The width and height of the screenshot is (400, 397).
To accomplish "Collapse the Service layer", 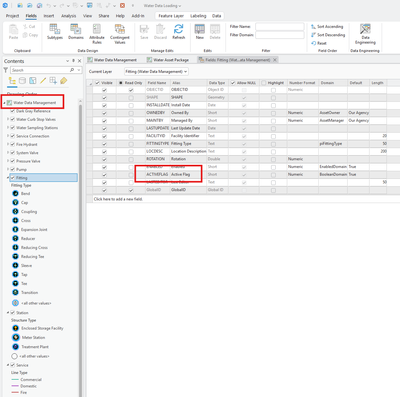I will point(8,365).
